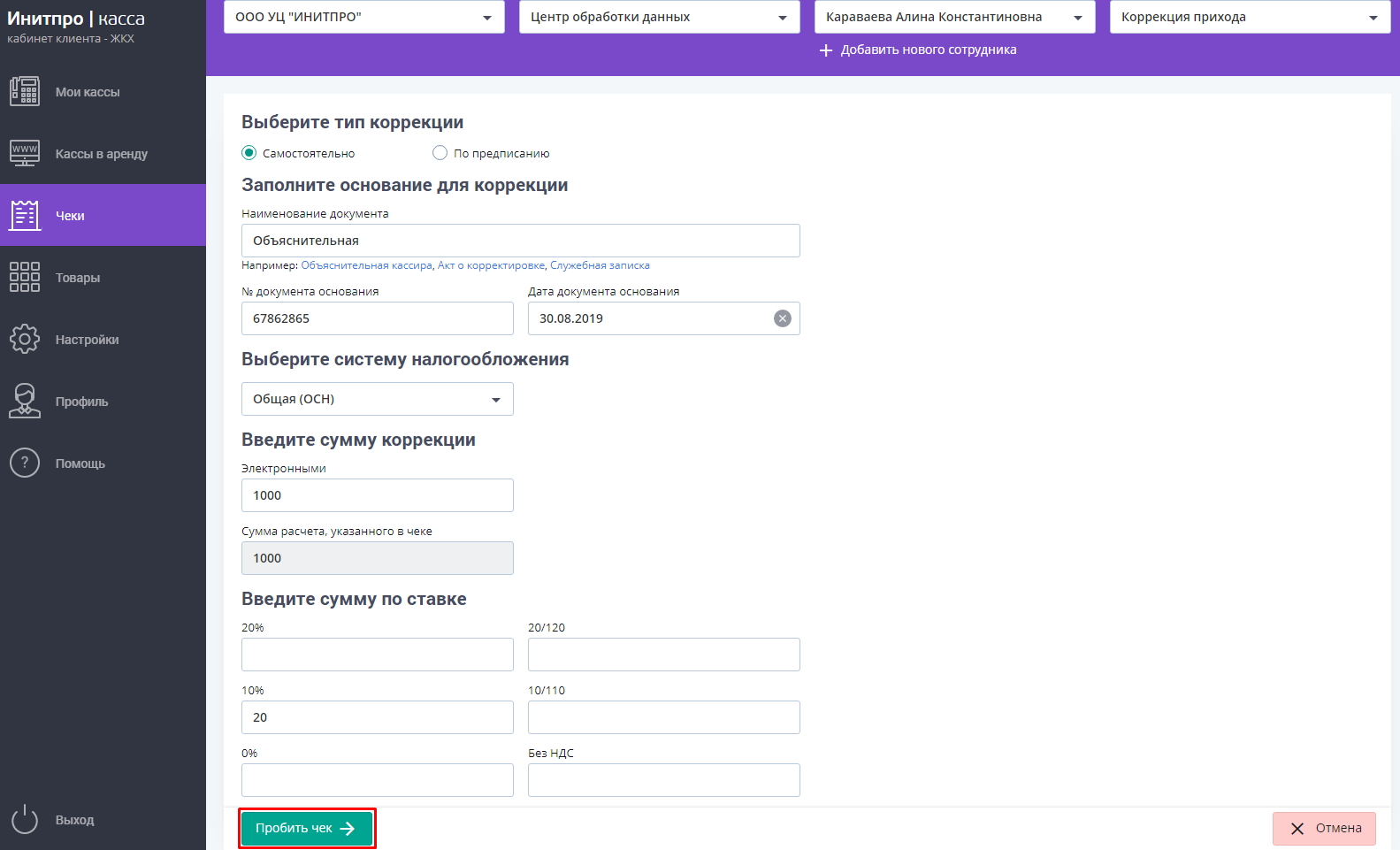Open the Коррекция прихода operation dropdown

click(x=1251, y=17)
